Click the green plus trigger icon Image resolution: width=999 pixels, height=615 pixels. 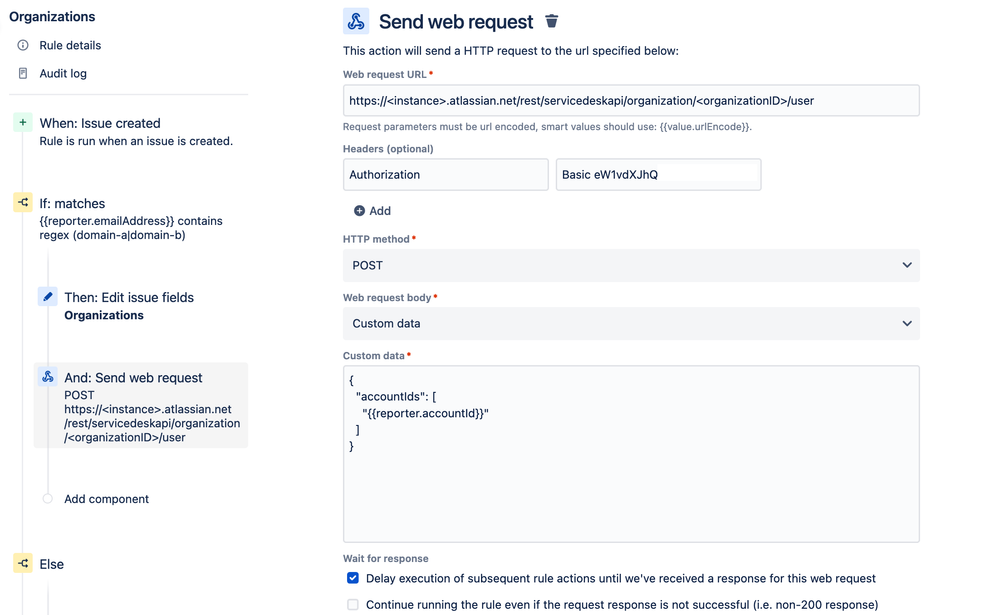coord(23,122)
